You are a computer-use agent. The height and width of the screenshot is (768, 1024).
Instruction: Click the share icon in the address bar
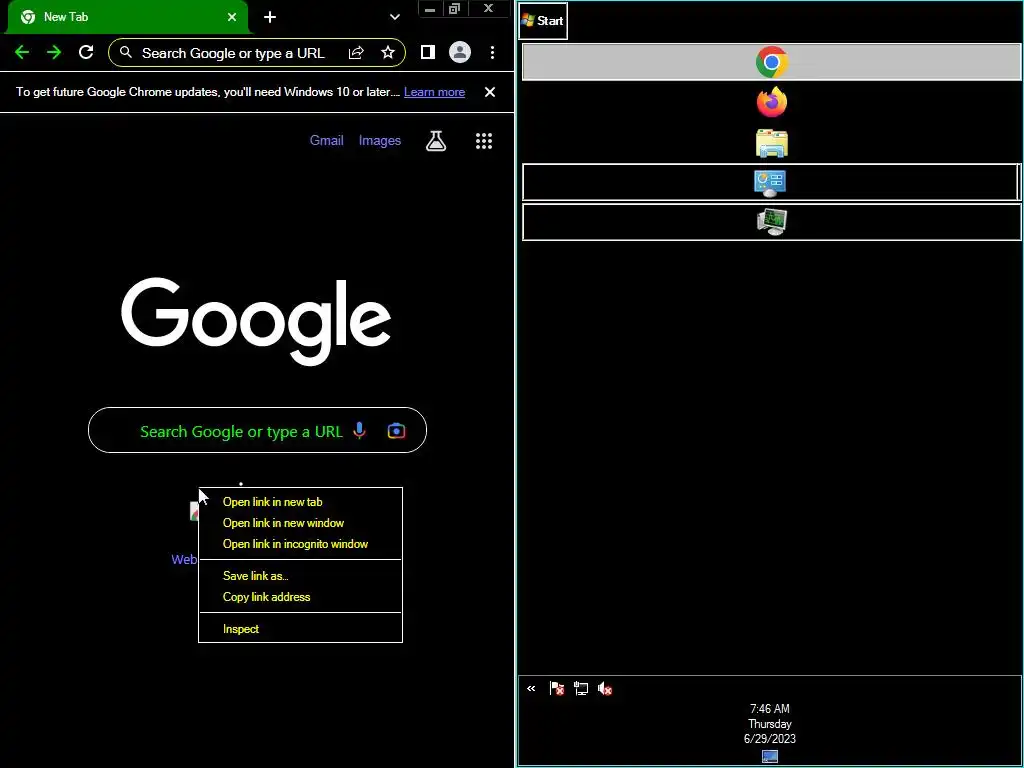click(x=356, y=53)
